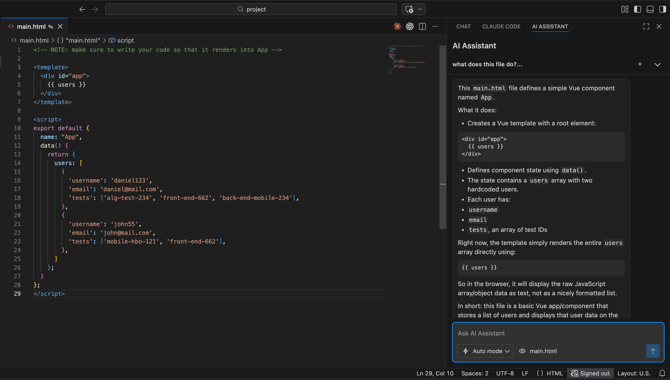This screenshot has width=670, height=380.
Task: Click the 'export default {' code line
Action: click(x=62, y=128)
